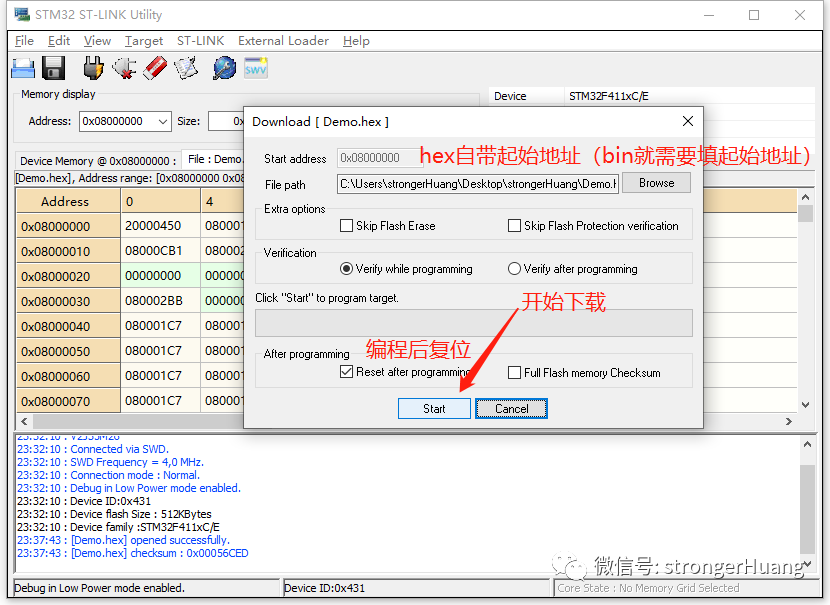Expand the Address combo box dropdown

(x=163, y=121)
